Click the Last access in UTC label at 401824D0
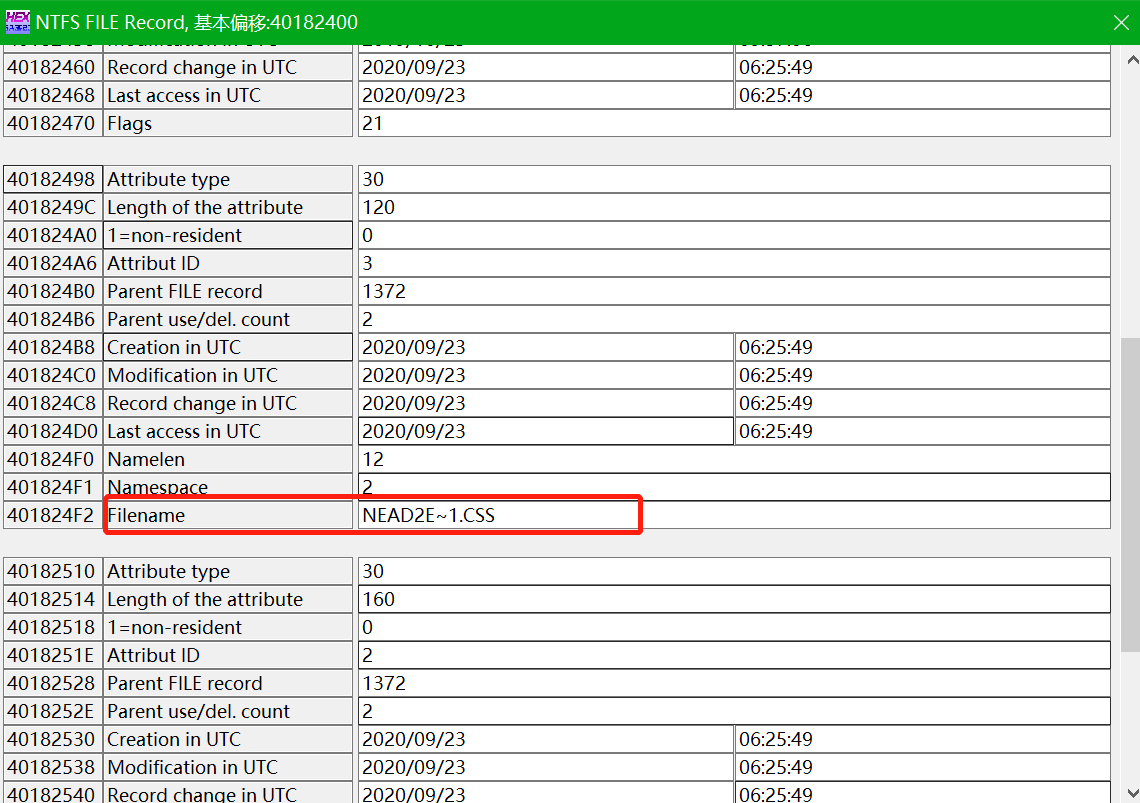The width and height of the screenshot is (1140, 803). pos(228,431)
